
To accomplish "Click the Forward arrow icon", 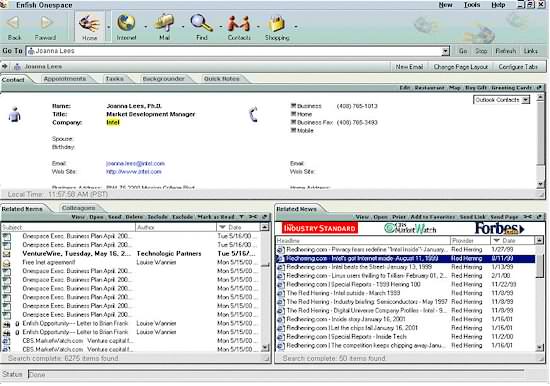I will pyautogui.click(x=46, y=23).
